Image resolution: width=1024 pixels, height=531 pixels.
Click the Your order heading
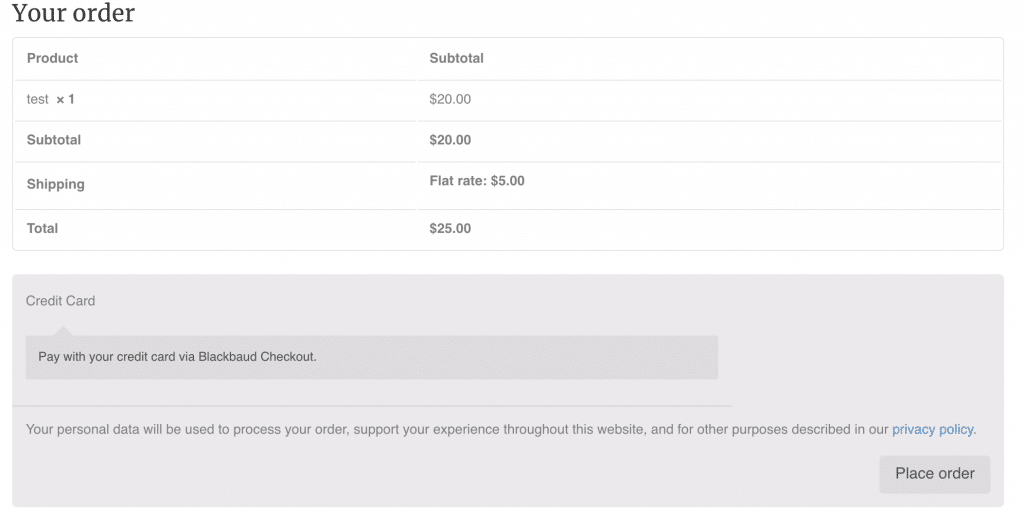point(73,13)
